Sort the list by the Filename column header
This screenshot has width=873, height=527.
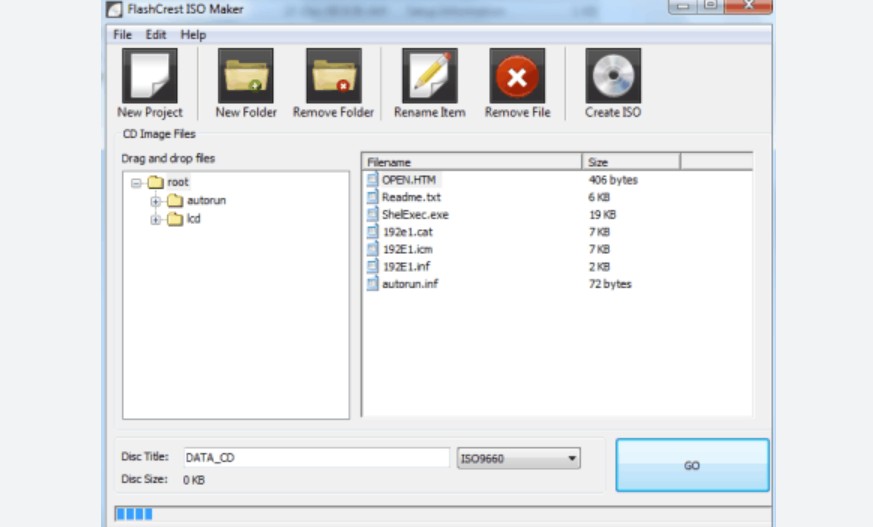[x=472, y=162]
